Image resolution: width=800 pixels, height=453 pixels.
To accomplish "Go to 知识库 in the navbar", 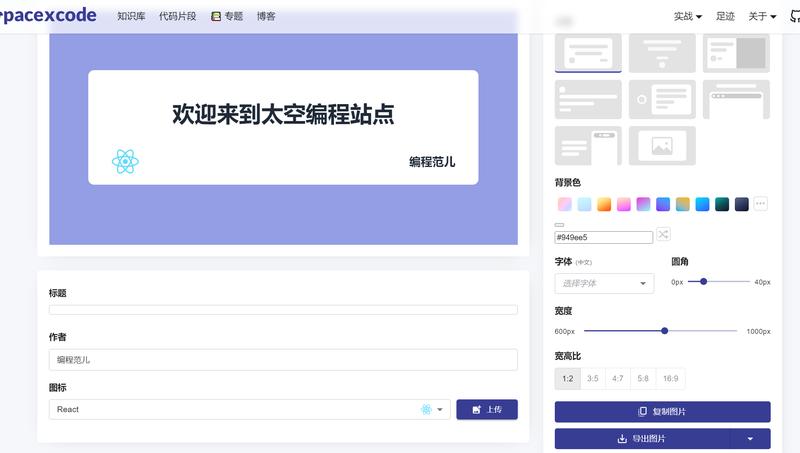I will pyautogui.click(x=131, y=16).
